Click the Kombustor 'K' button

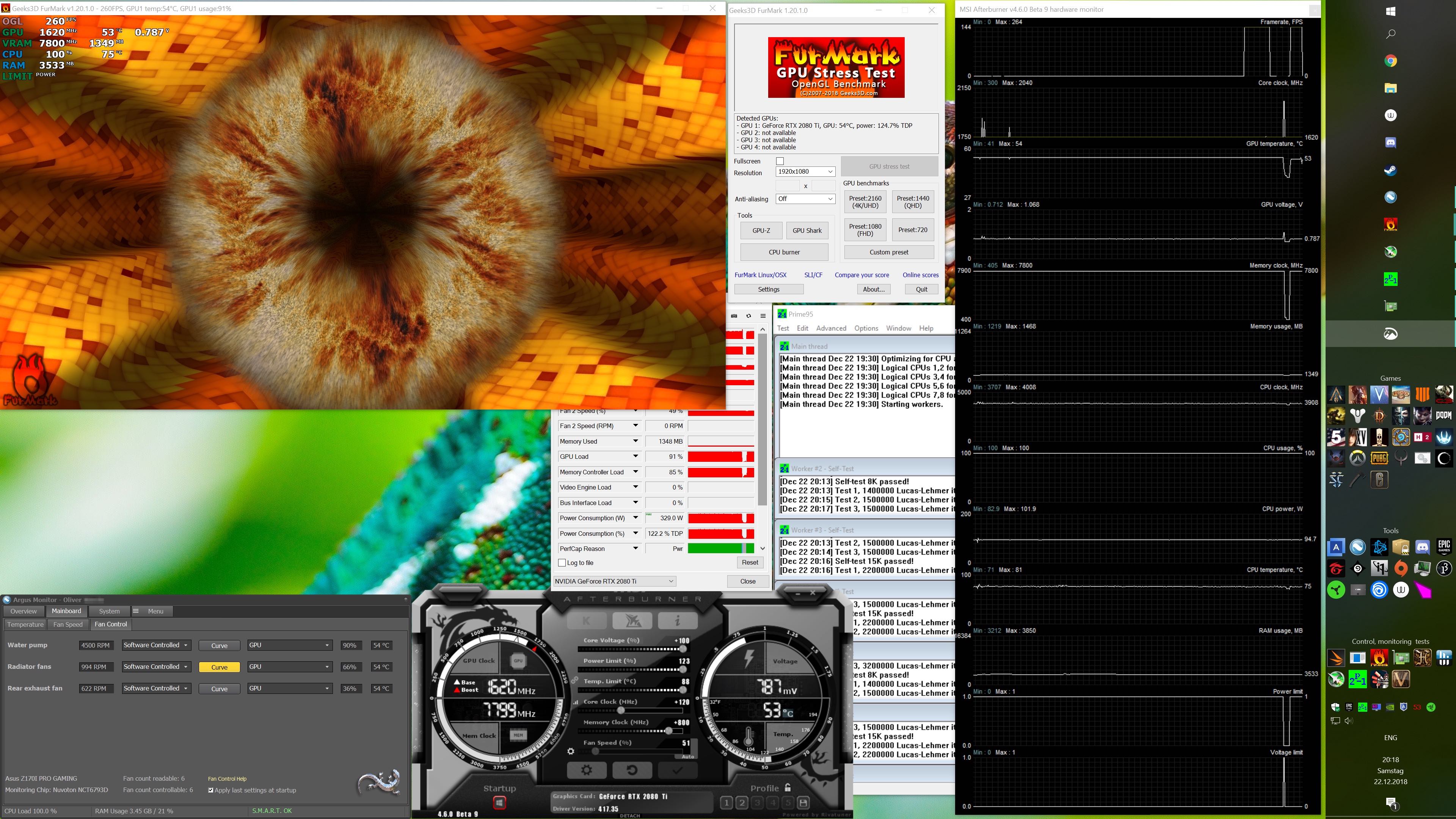coord(586,621)
